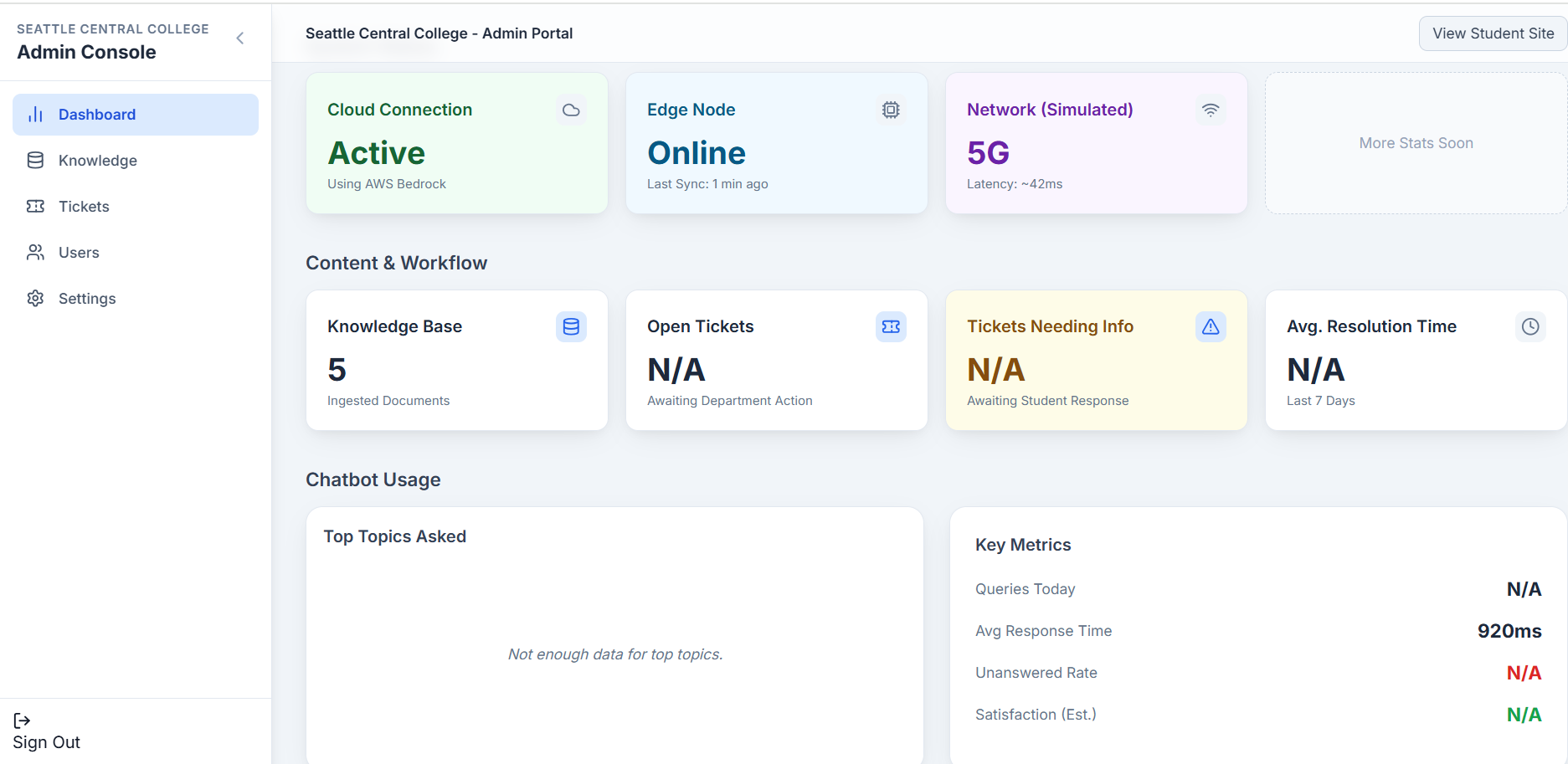The image size is (1568, 764).
Task: Open the Tickets page in sidebar
Action: [x=84, y=207]
